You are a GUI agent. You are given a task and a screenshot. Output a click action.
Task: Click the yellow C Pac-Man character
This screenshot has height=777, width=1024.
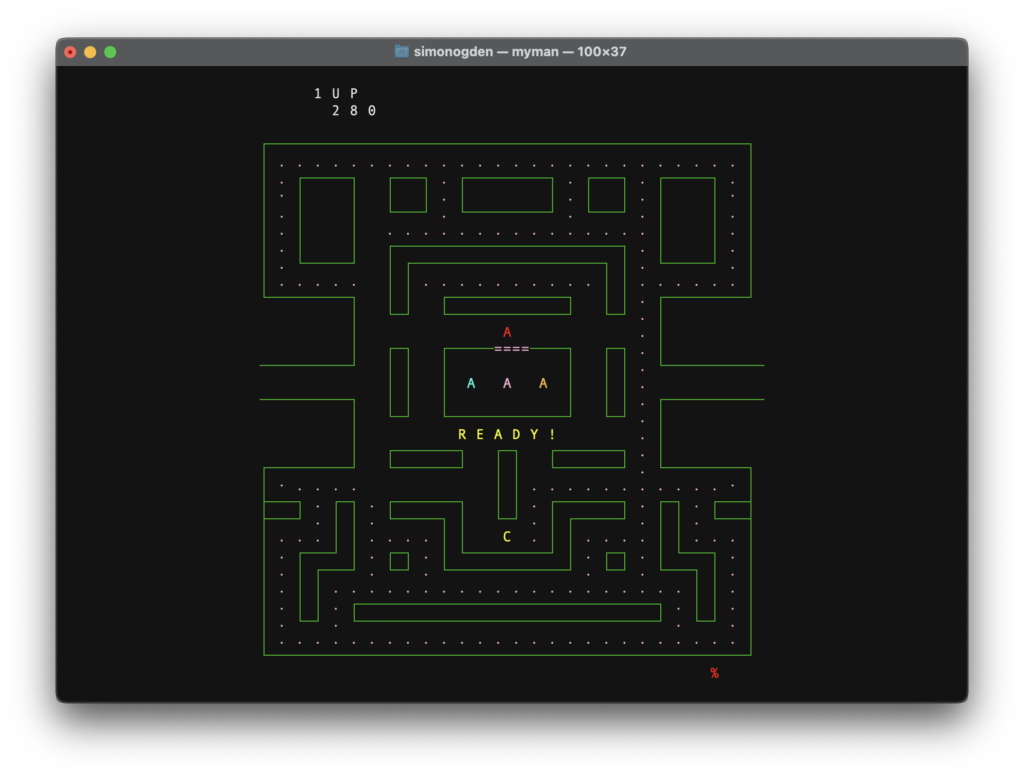pyautogui.click(x=507, y=537)
